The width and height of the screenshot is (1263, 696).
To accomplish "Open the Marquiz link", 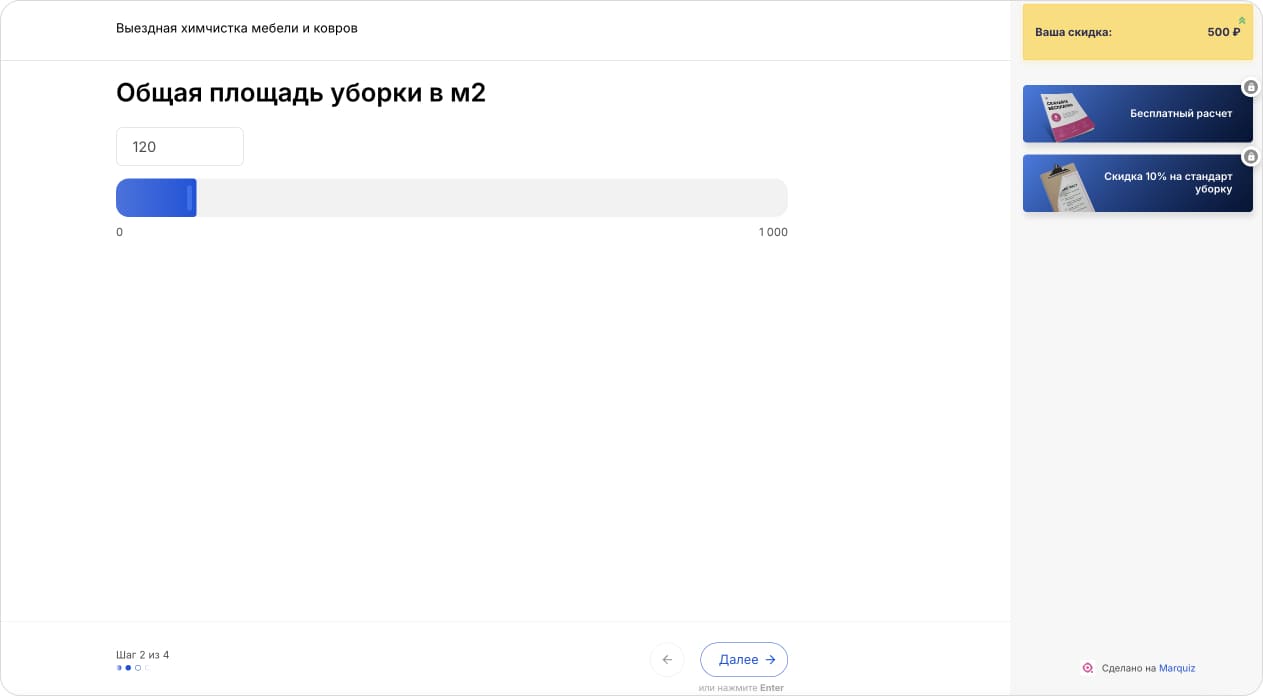I will pos(1177,668).
